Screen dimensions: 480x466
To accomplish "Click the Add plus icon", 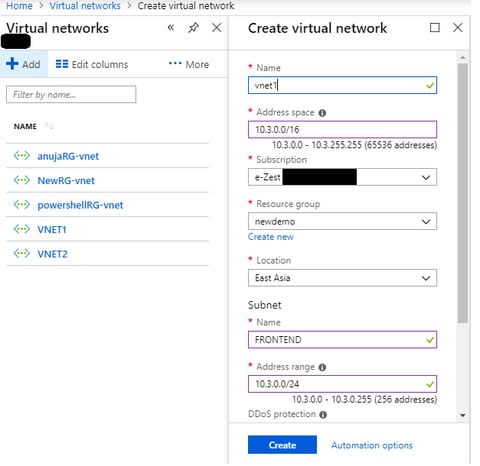I will click(12, 63).
